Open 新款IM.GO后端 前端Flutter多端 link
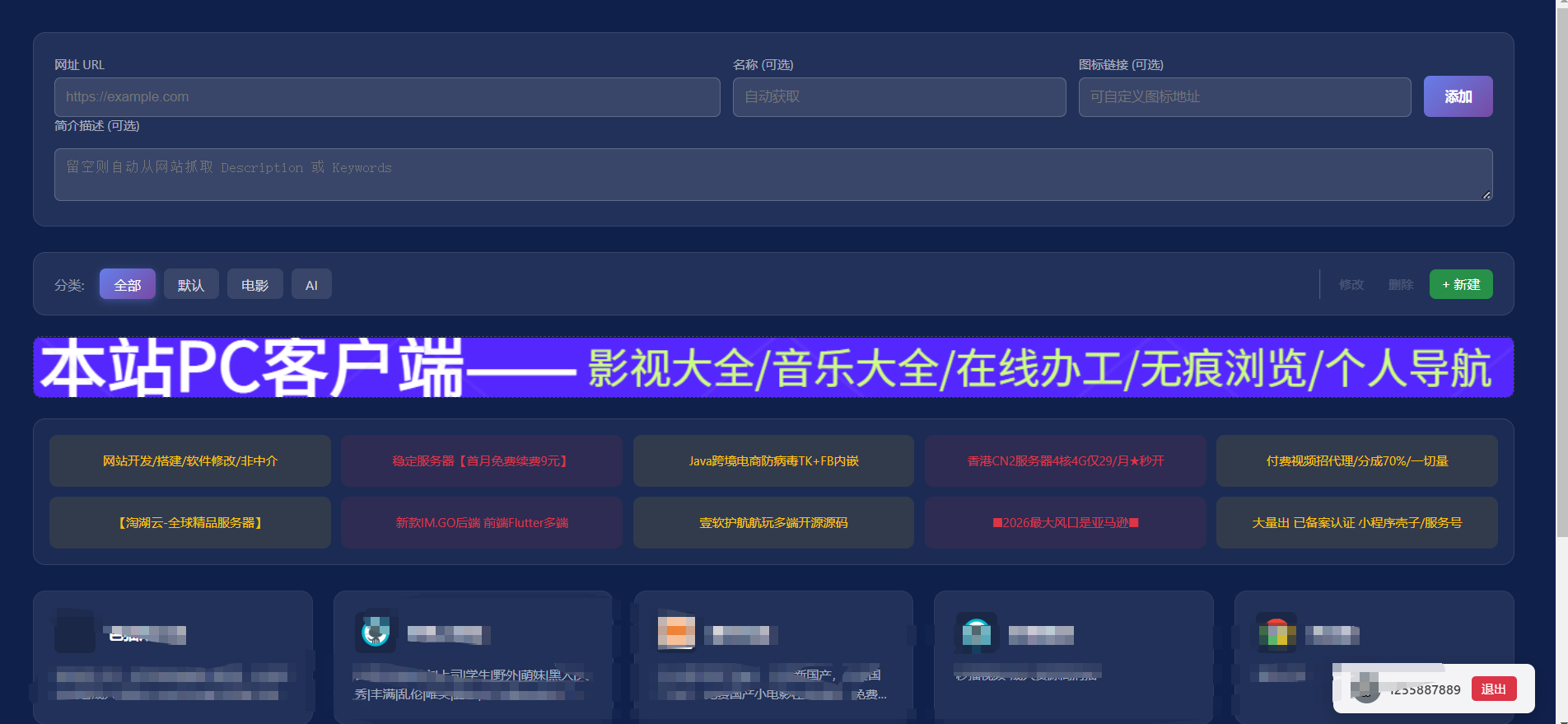The width and height of the screenshot is (1568, 724). point(482,523)
